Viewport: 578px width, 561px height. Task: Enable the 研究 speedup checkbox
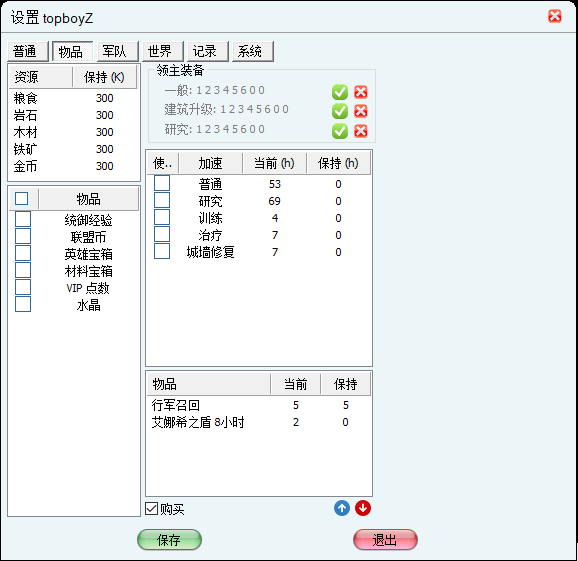(x=162, y=200)
